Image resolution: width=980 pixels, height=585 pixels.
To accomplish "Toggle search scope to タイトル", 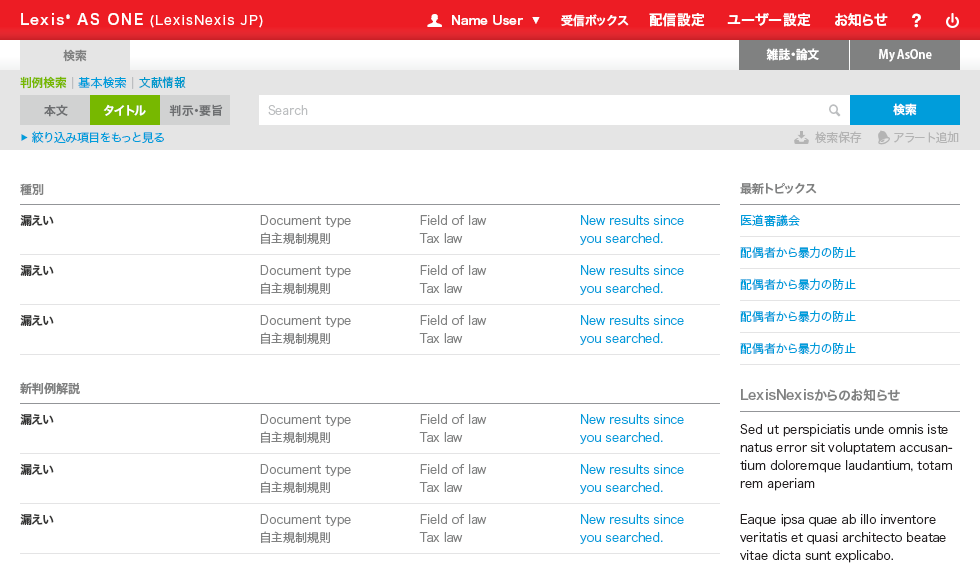I will coord(125,110).
